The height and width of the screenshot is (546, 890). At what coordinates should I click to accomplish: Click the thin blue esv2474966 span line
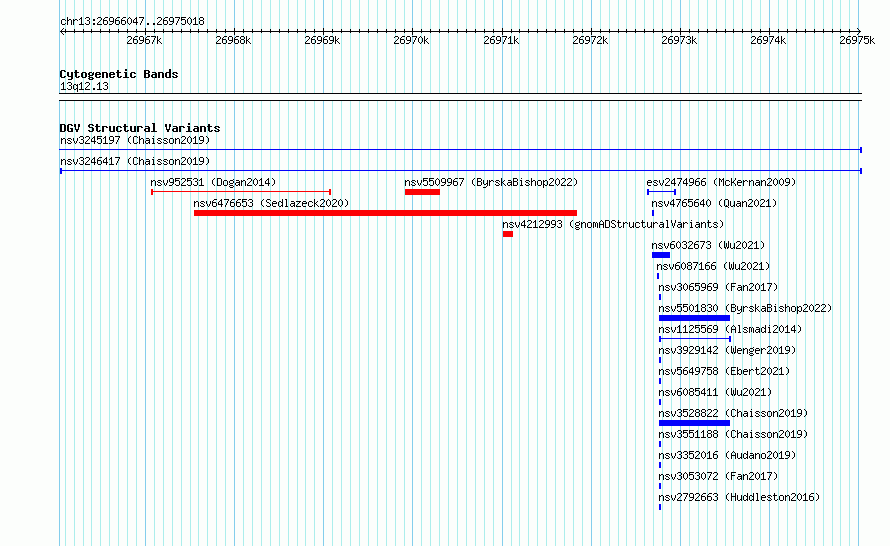[x=661, y=192]
